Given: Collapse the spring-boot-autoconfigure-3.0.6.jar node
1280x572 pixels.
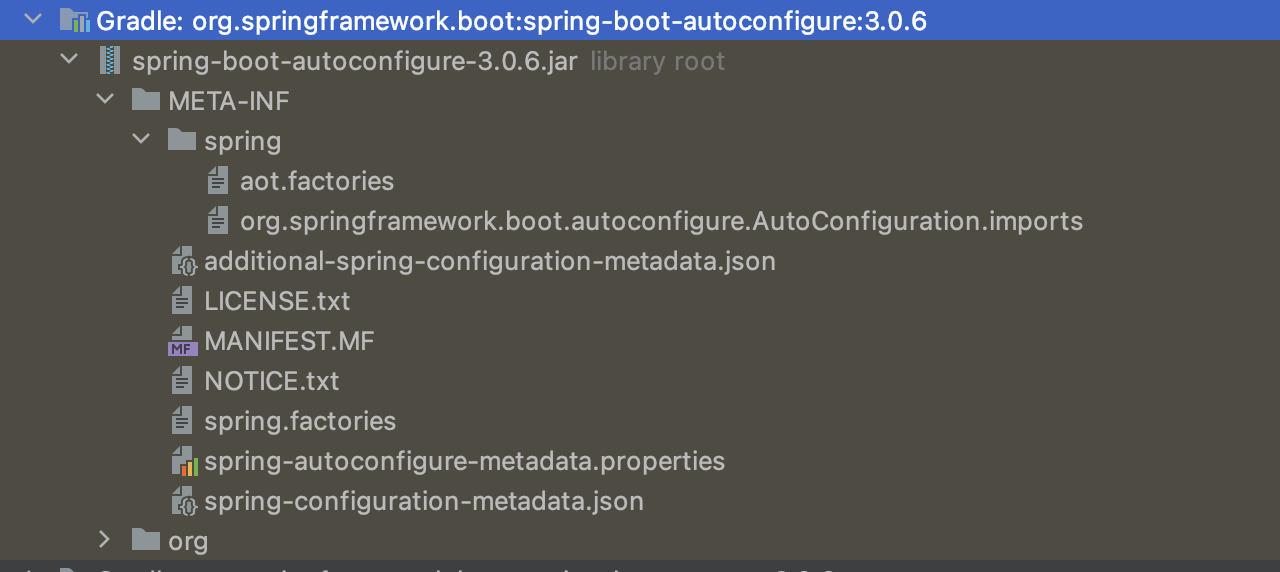Looking at the screenshot, I should [69, 59].
